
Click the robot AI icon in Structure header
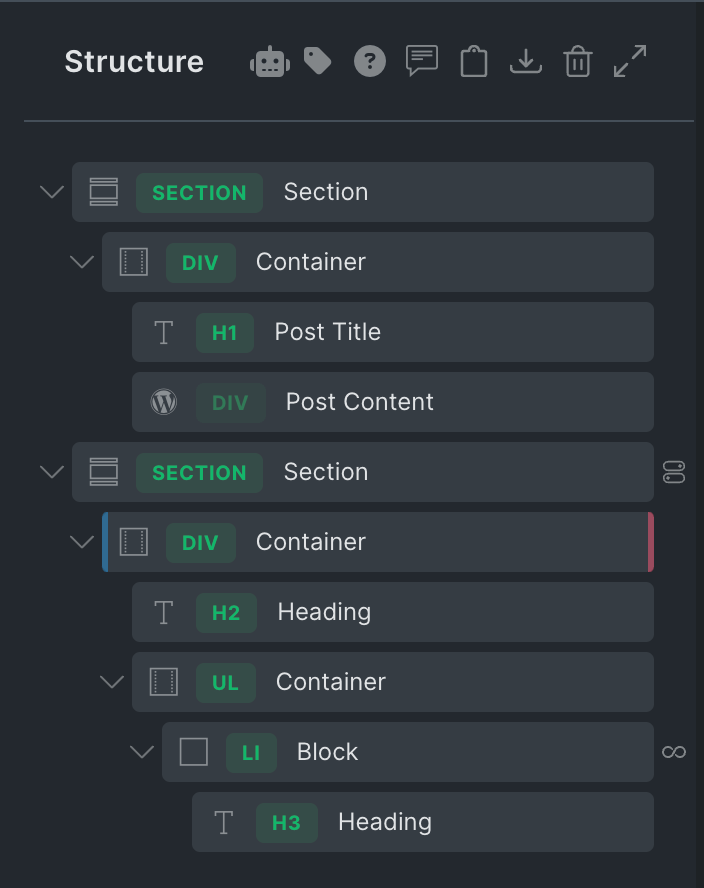[270, 62]
